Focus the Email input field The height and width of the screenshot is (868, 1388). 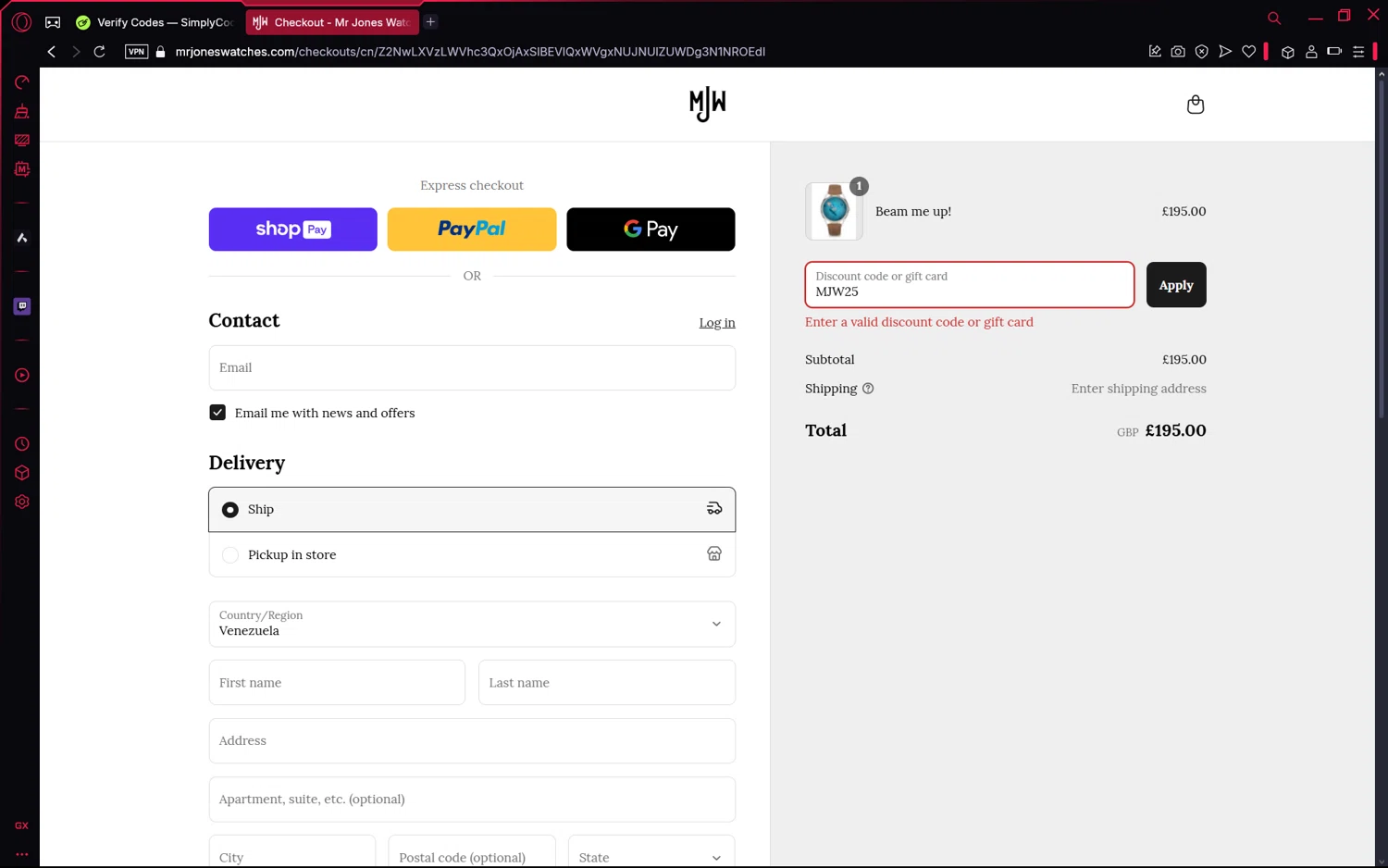point(472,368)
